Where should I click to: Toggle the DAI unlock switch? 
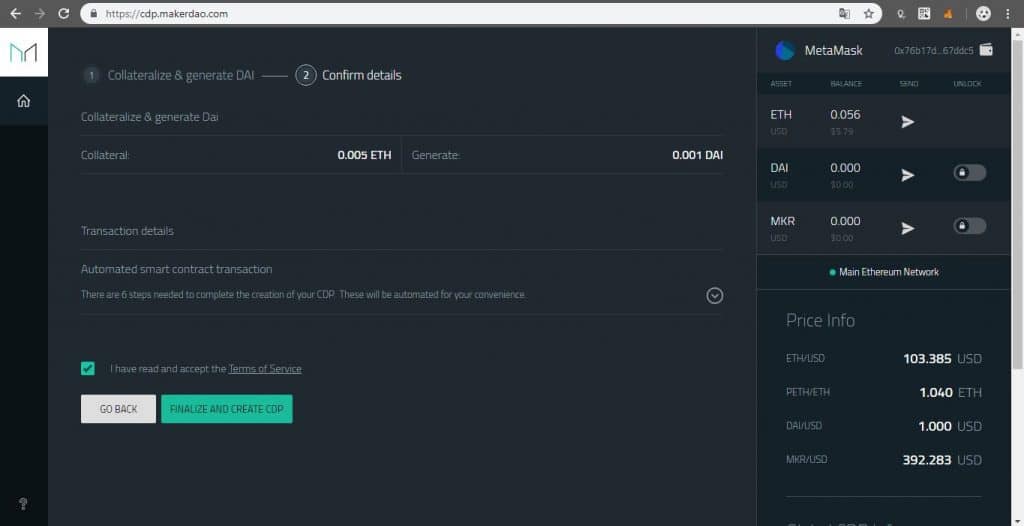tap(969, 173)
